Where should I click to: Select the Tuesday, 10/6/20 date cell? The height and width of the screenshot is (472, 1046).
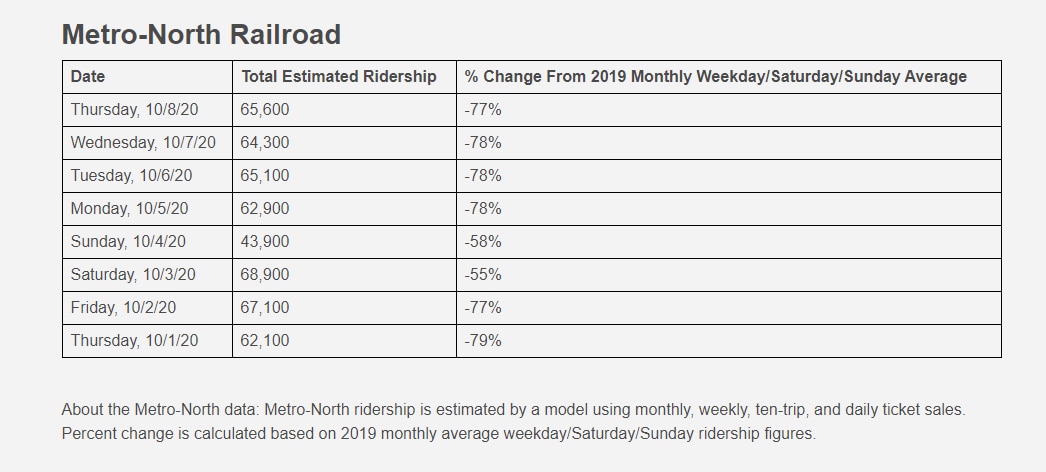(131, 176)
